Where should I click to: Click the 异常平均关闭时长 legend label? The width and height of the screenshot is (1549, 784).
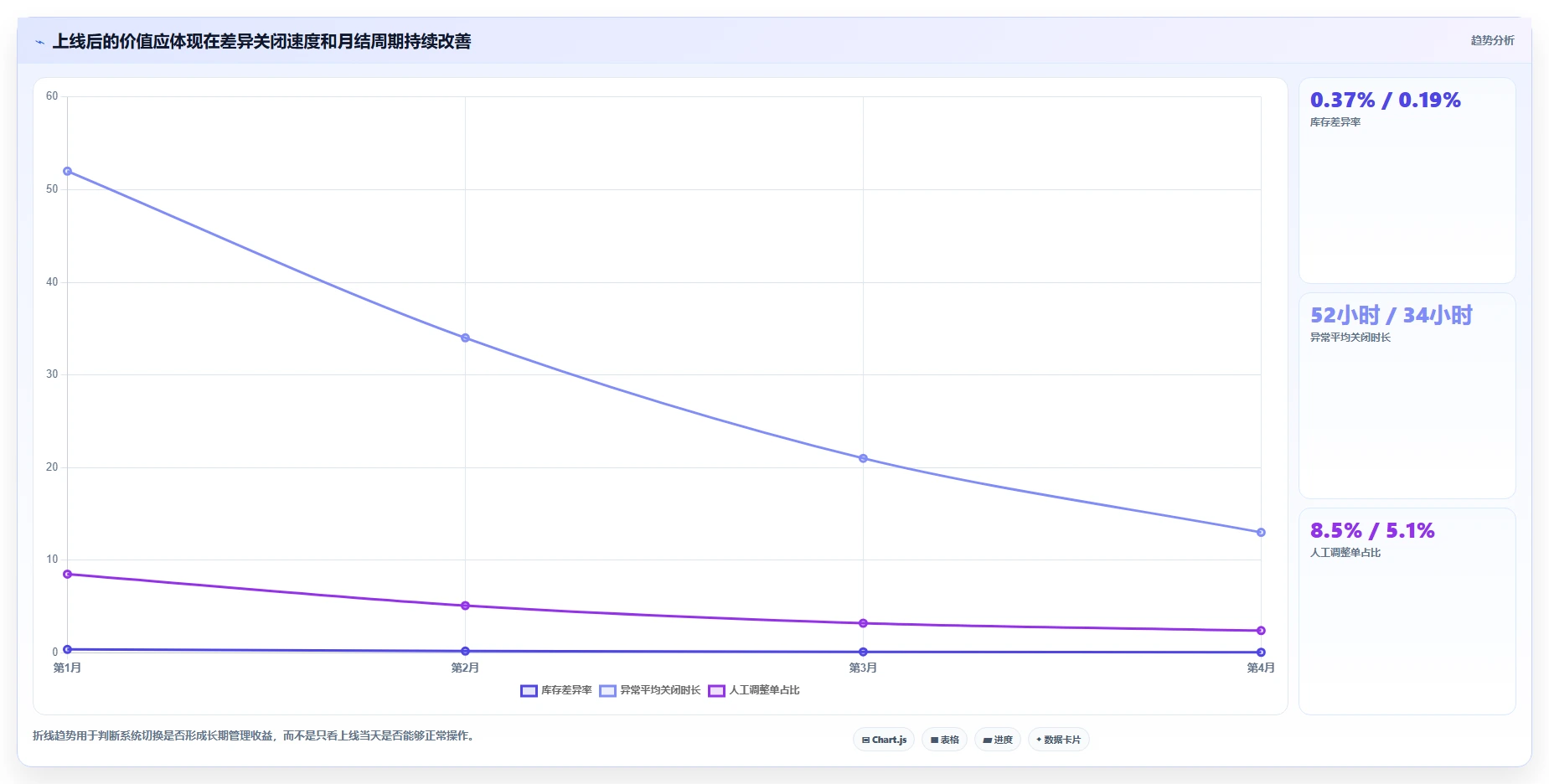pyautogui.click(x=660, y=690)
